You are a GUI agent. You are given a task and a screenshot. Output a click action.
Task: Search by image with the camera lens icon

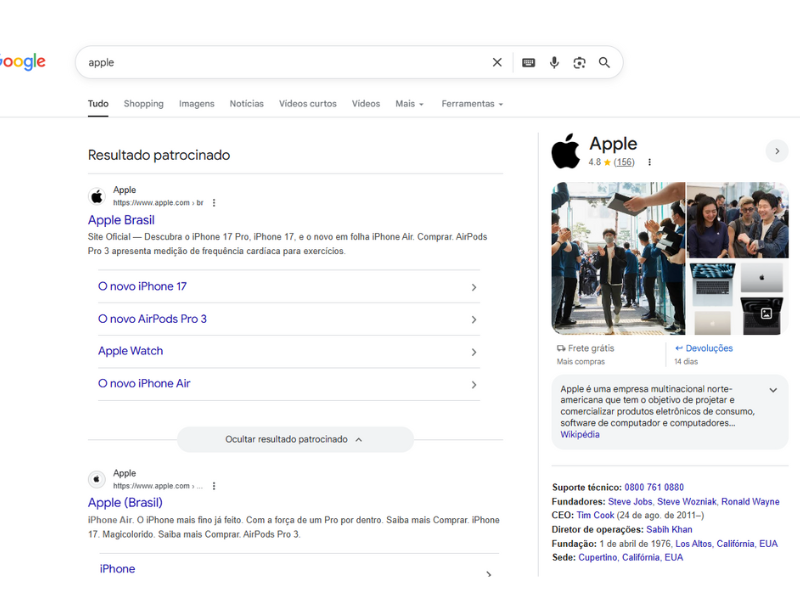pyautogui.click(x=579, y=62)
